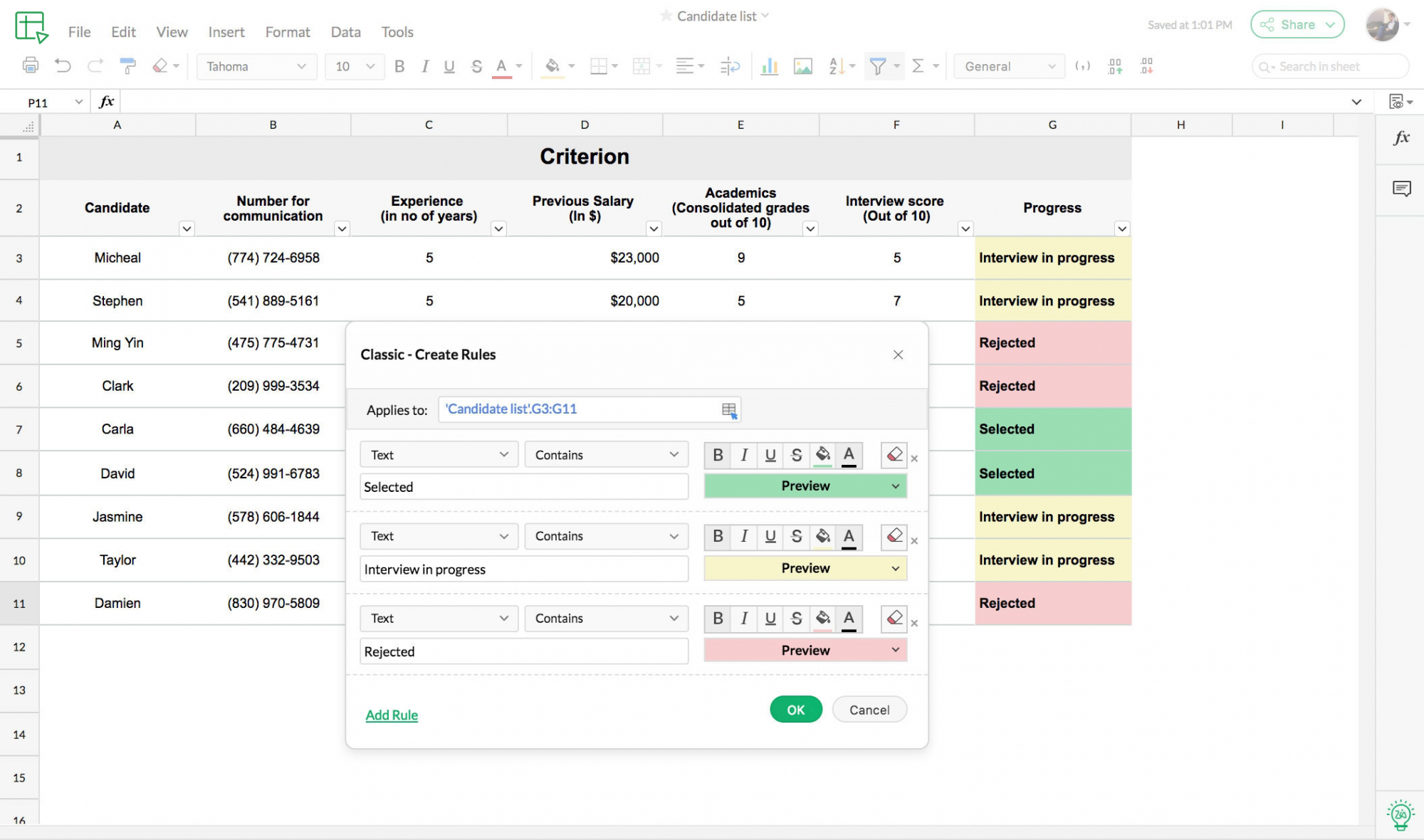Expand the 'Interview in progress' rule preview
This screenshot has width=1424, height=840.
pyautogui.click(x=894, y=568)
